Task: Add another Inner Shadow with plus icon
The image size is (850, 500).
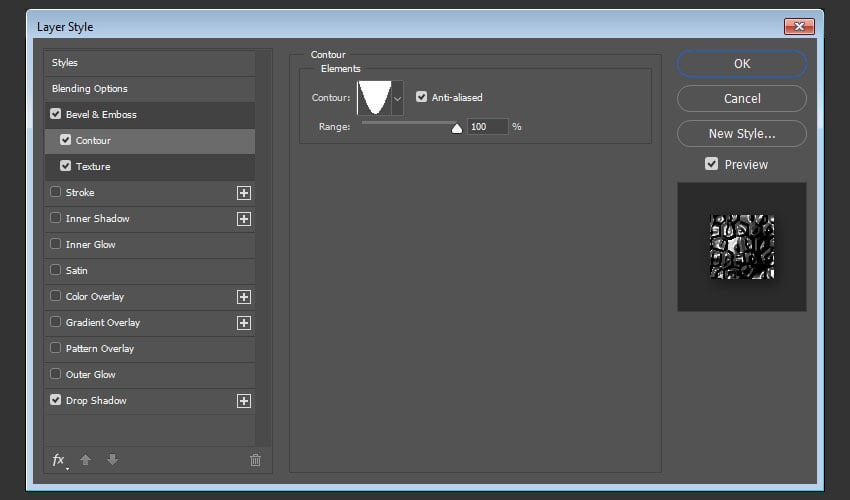Action: [244, 219]
